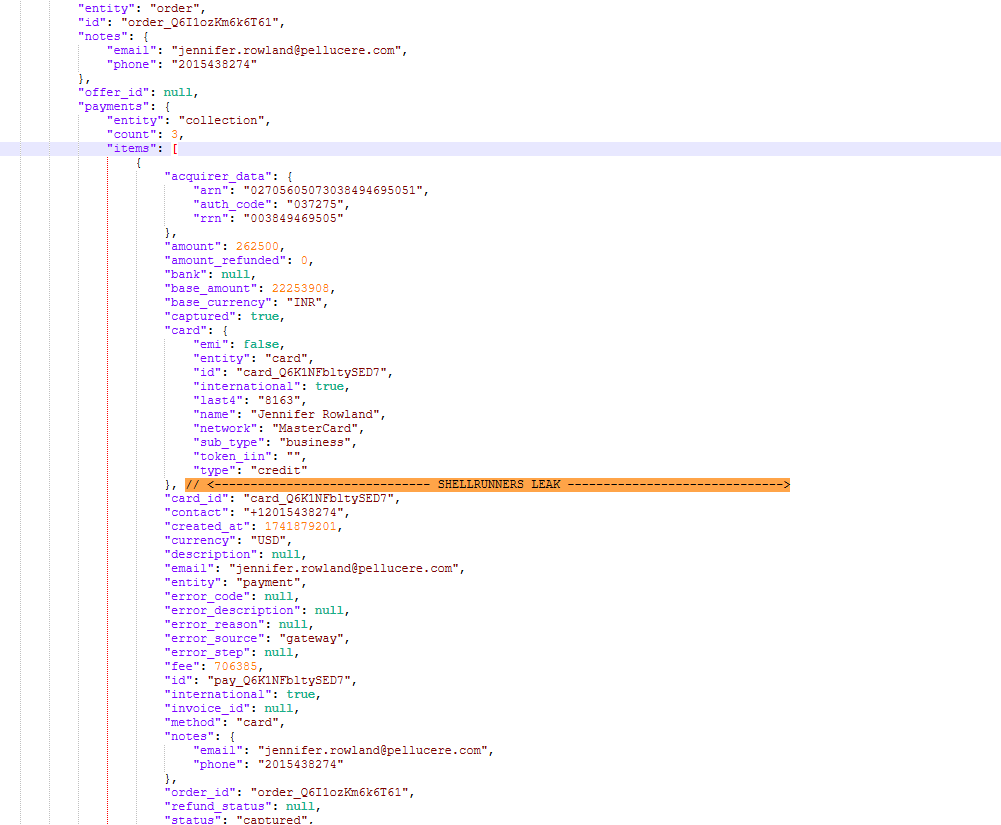
Task: Click the "business" sub_type value
Action: pos(318,442)
